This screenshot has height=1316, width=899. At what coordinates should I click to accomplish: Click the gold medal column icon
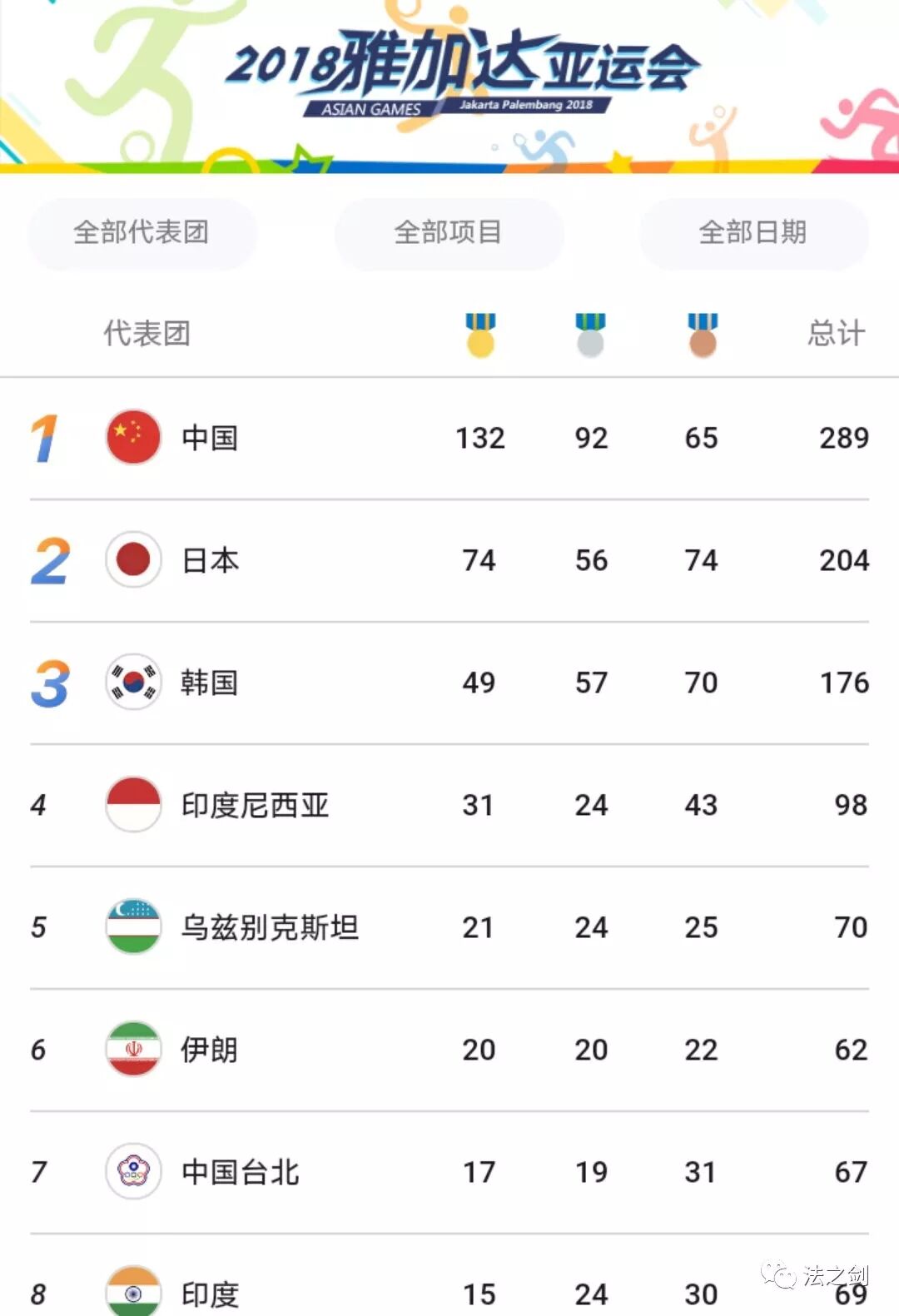480,335
